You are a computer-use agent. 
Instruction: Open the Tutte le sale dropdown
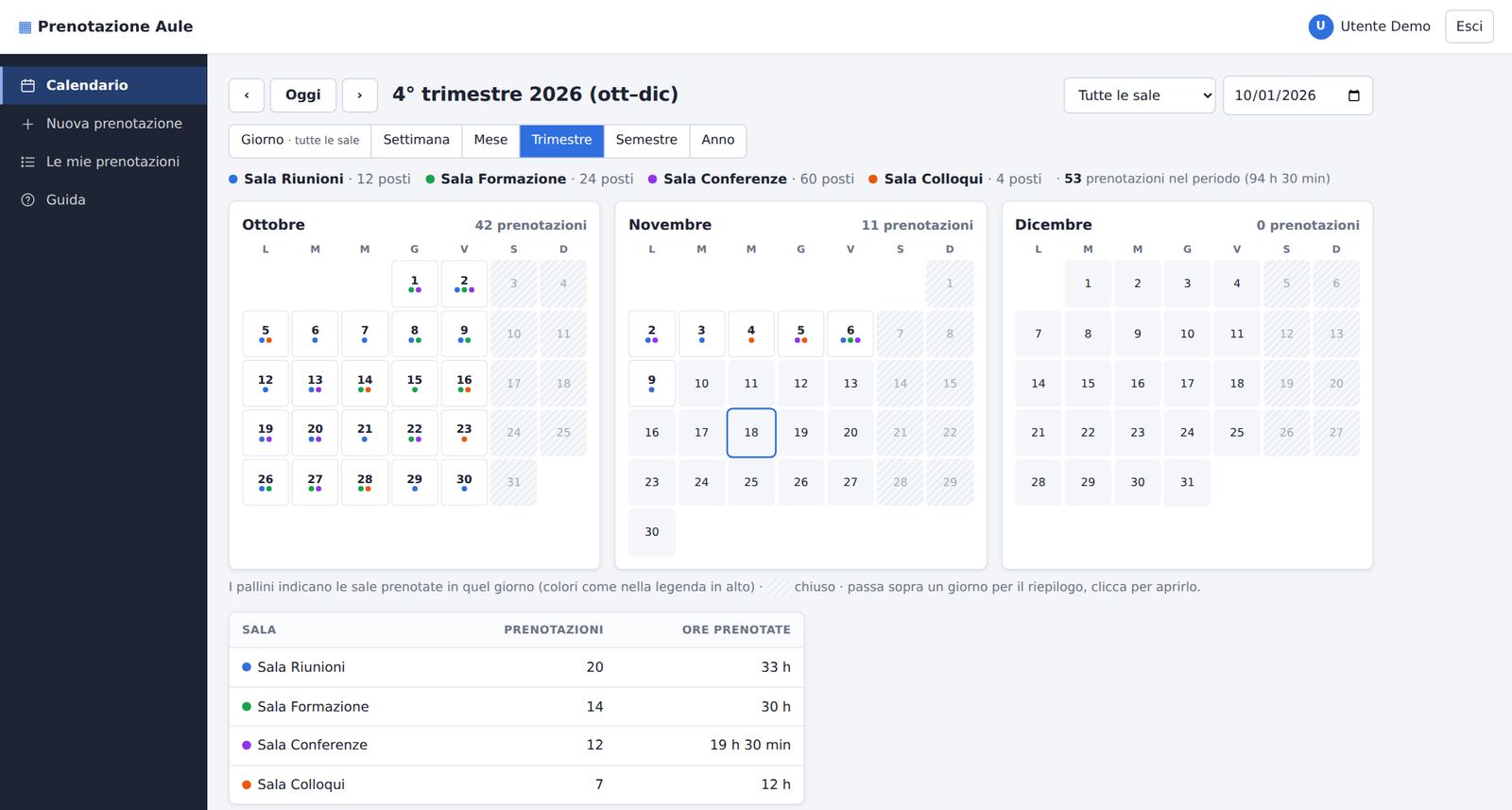[x=1140, y=95]
